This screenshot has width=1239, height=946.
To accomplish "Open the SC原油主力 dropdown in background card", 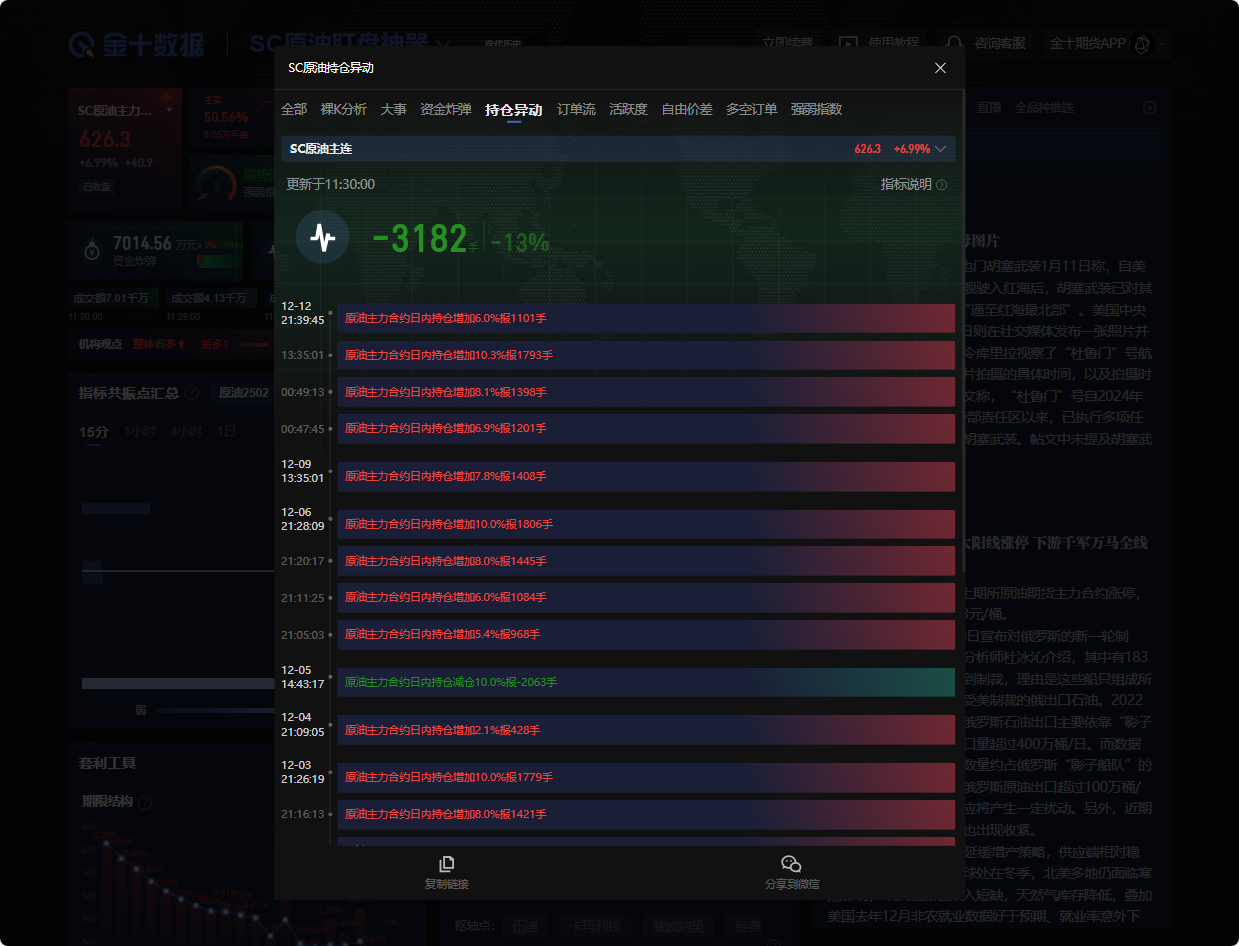I will pos(170,110).
